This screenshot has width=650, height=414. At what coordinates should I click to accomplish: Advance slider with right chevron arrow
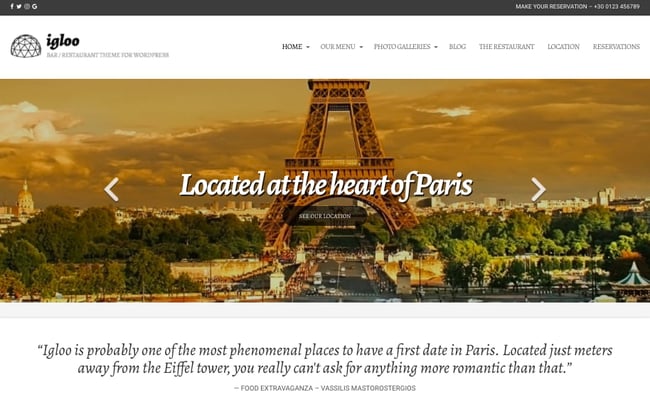pos(538,189)
